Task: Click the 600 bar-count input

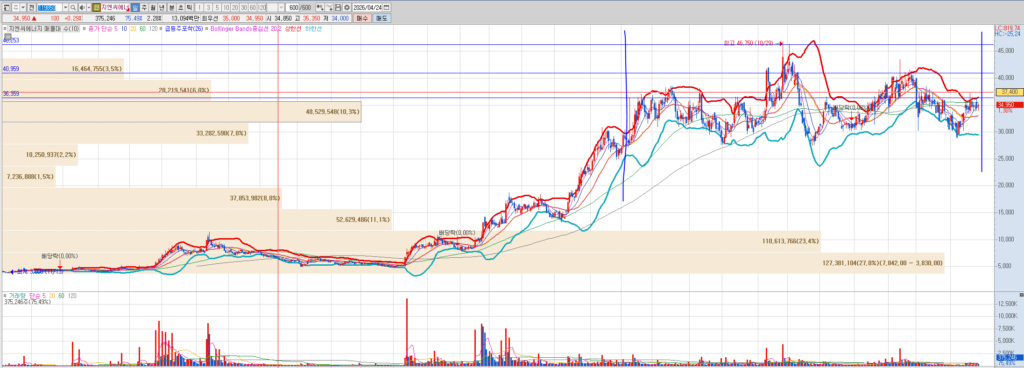Action: (293, 7)
